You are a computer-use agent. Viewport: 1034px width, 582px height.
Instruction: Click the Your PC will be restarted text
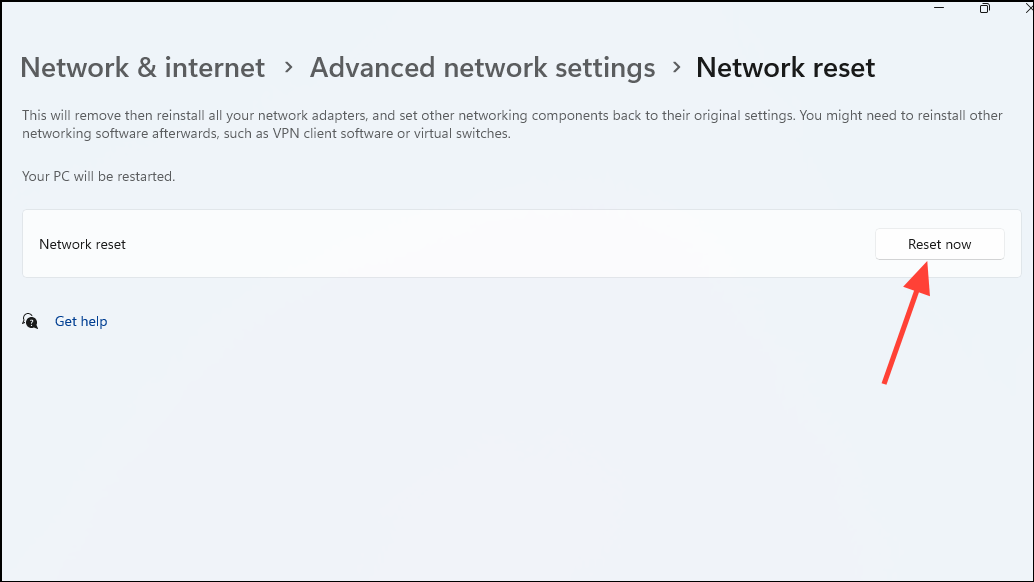(98, 176)
